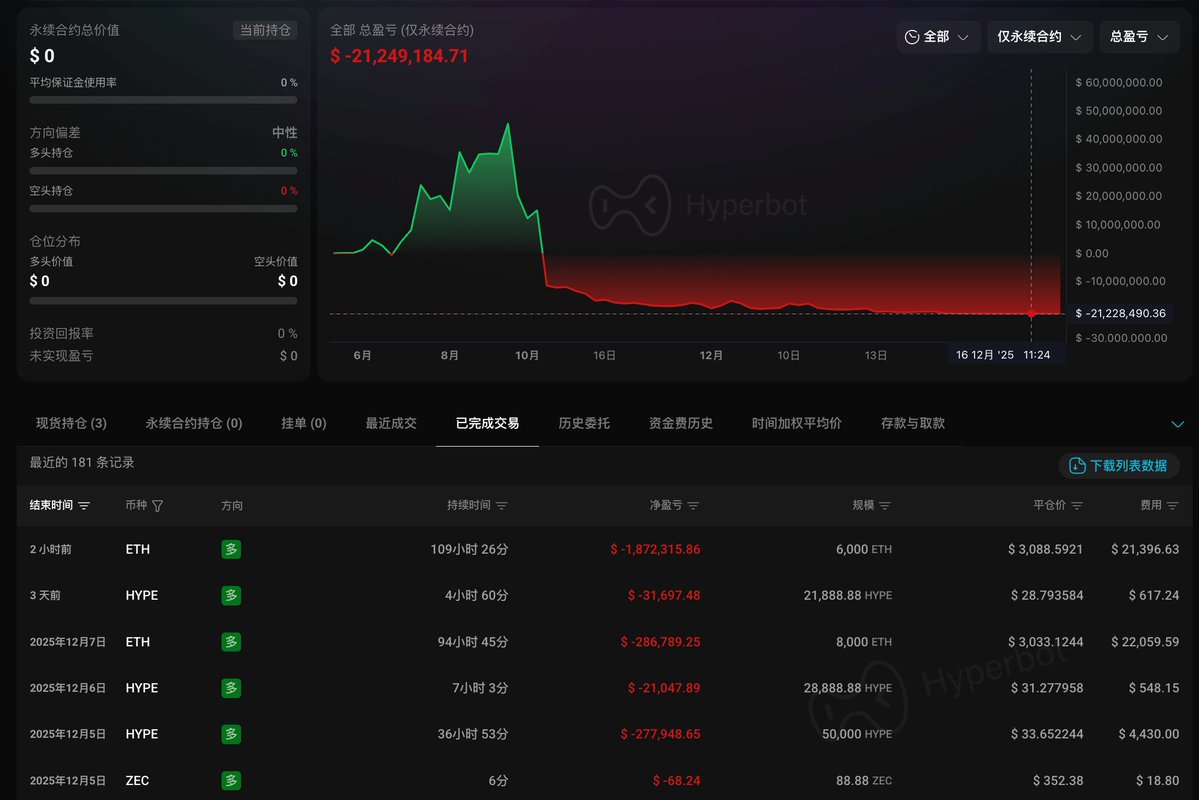Open the 全部 time range dropdown
1199x800 pixels.
coord(937,37)
